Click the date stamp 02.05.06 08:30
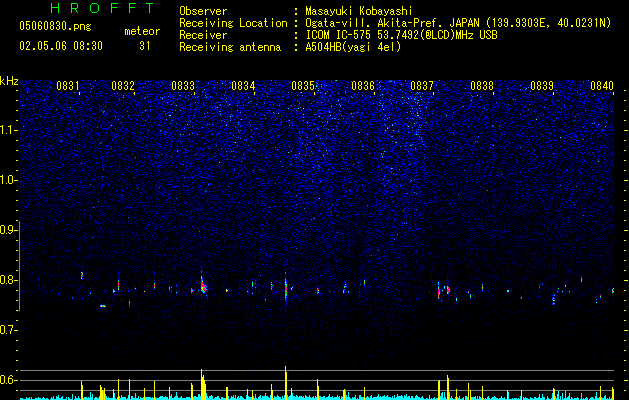Viewport: 629px width, 400px height. tap(61, 46)
